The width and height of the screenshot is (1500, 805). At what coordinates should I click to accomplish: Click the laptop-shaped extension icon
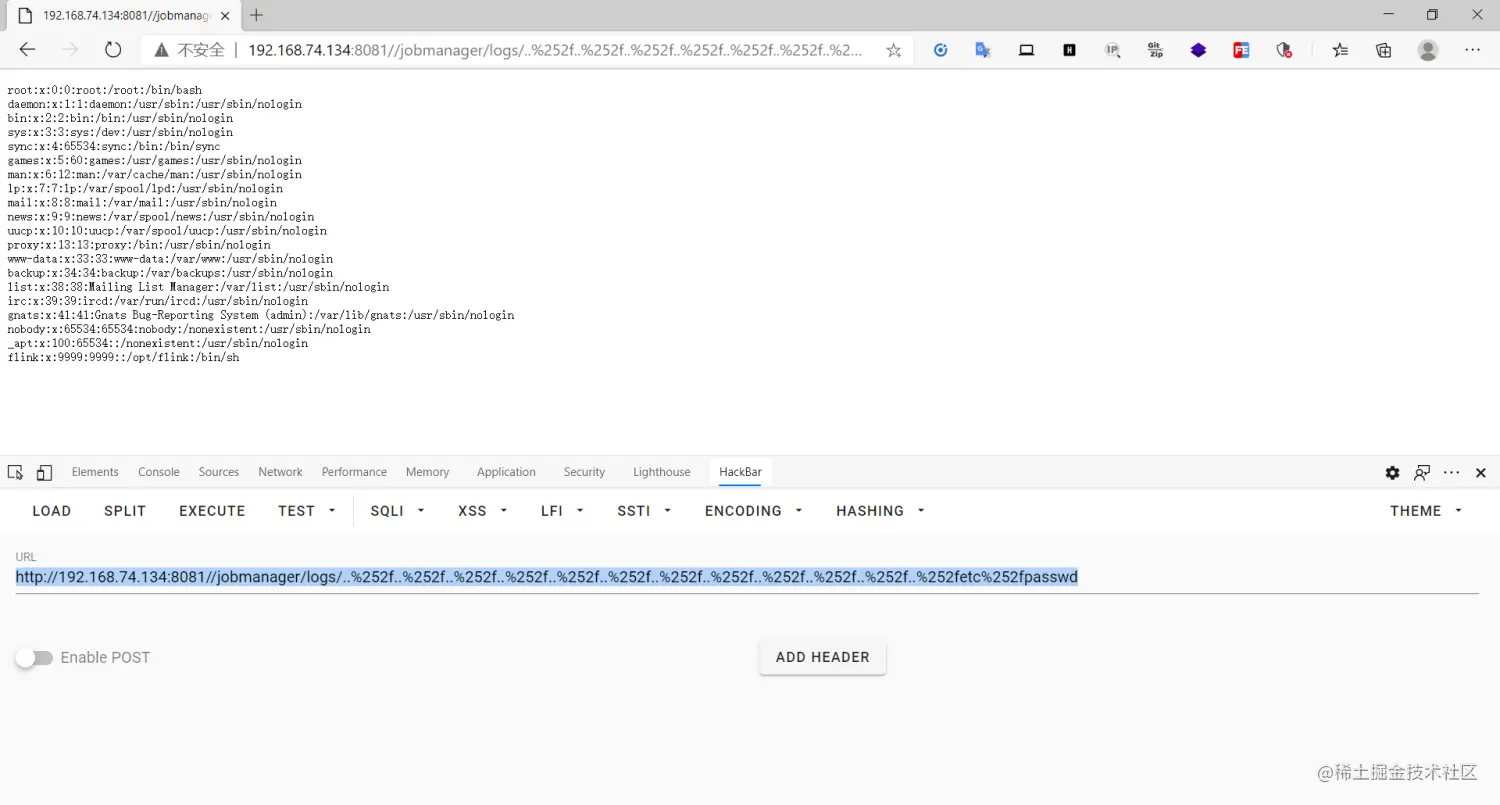click(x=1026, y=50)
